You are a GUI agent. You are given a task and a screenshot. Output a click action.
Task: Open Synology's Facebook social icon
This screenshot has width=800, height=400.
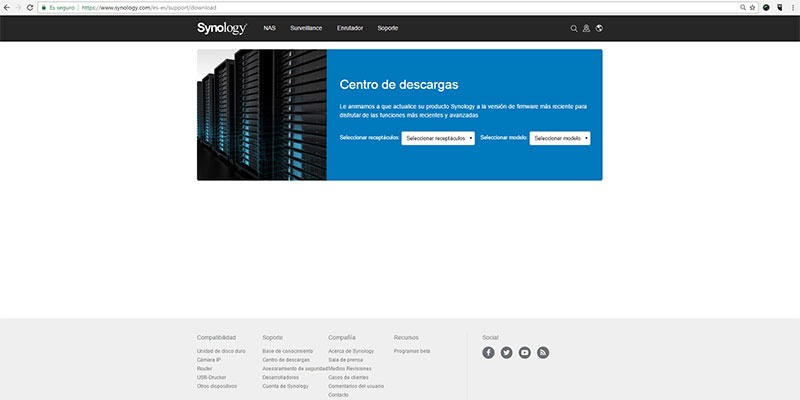[x=488, y=353]
